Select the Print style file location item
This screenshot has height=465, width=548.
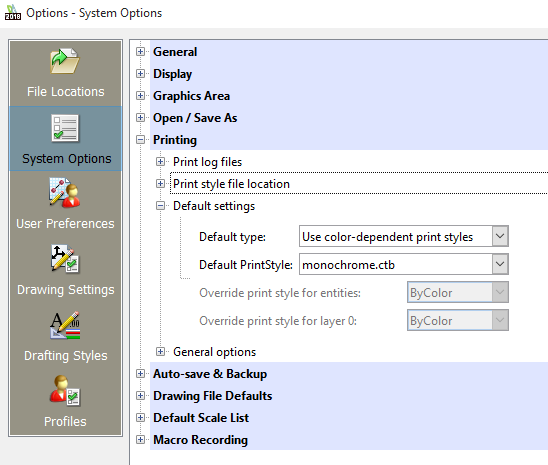click(231, 184)
